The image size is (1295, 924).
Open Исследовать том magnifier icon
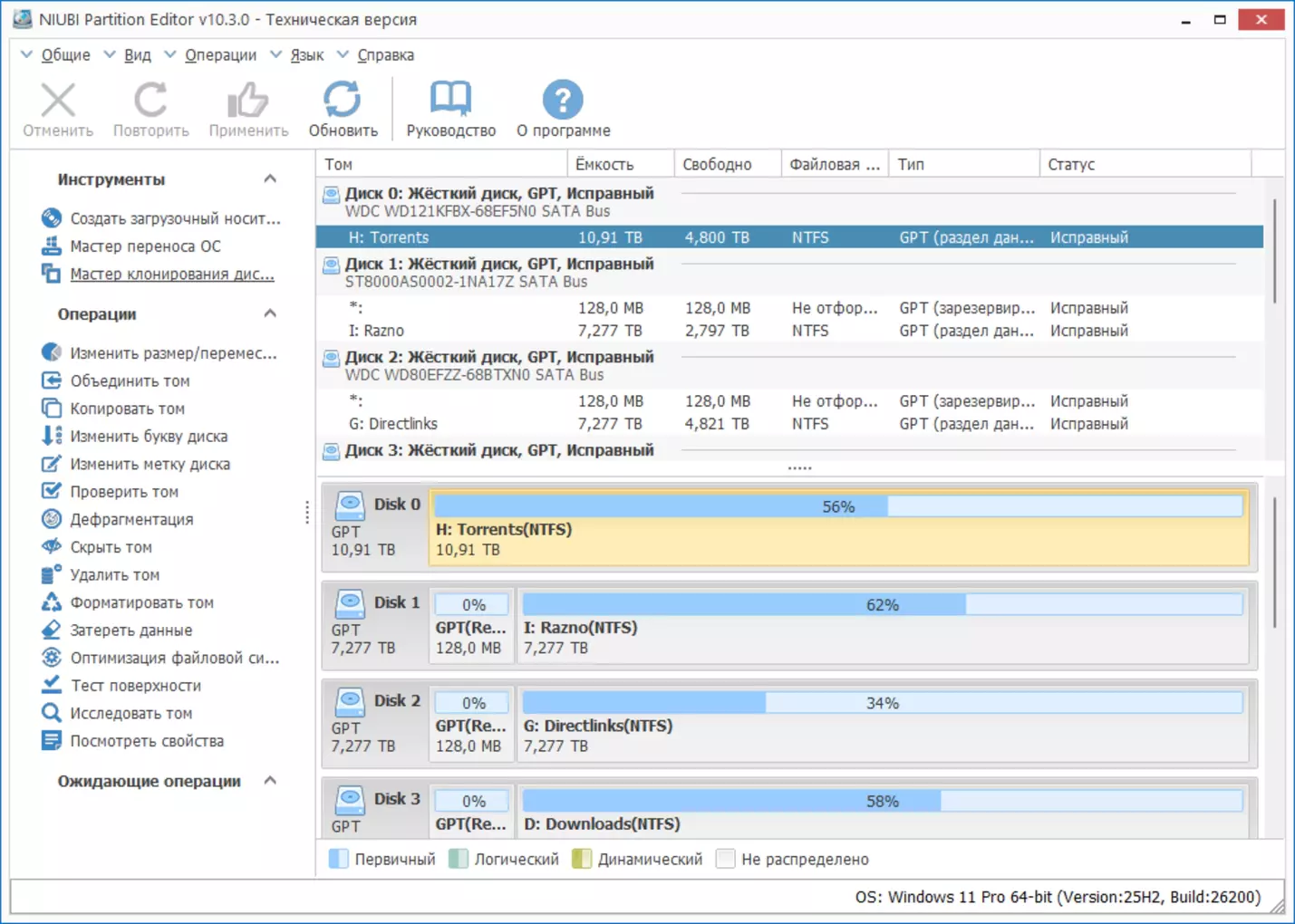tap(52, 713)
